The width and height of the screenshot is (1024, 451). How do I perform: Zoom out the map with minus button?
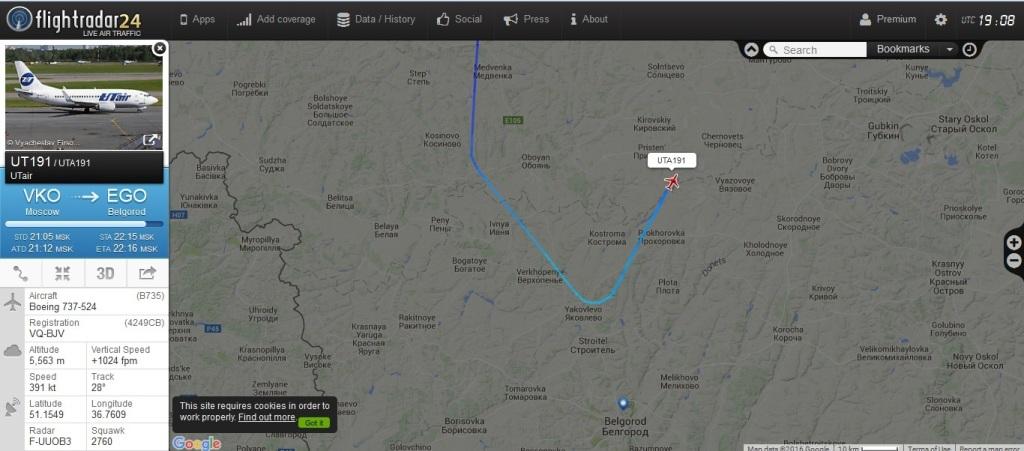[x=1014, y=260]
